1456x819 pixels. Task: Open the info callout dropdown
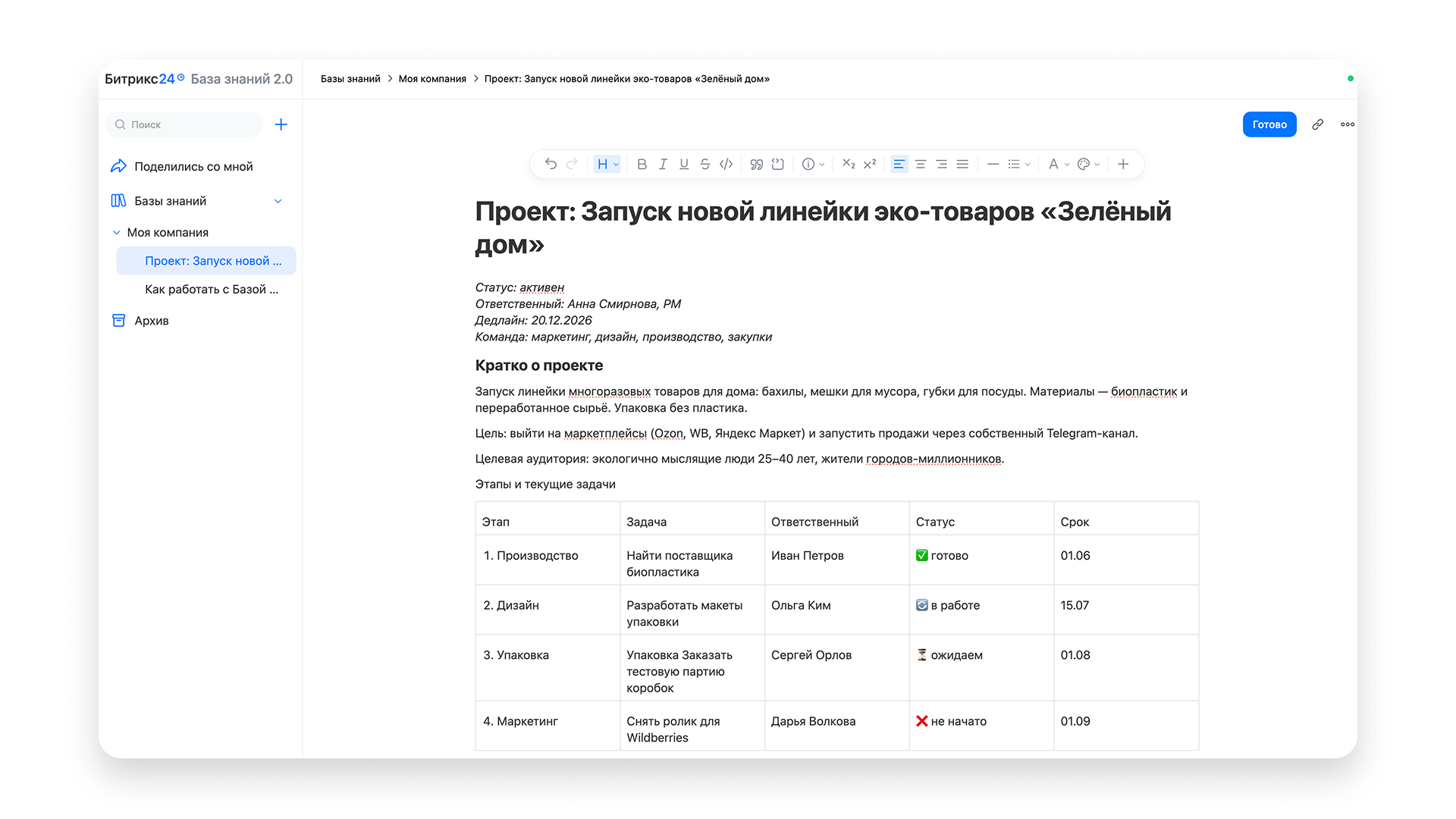813,164
